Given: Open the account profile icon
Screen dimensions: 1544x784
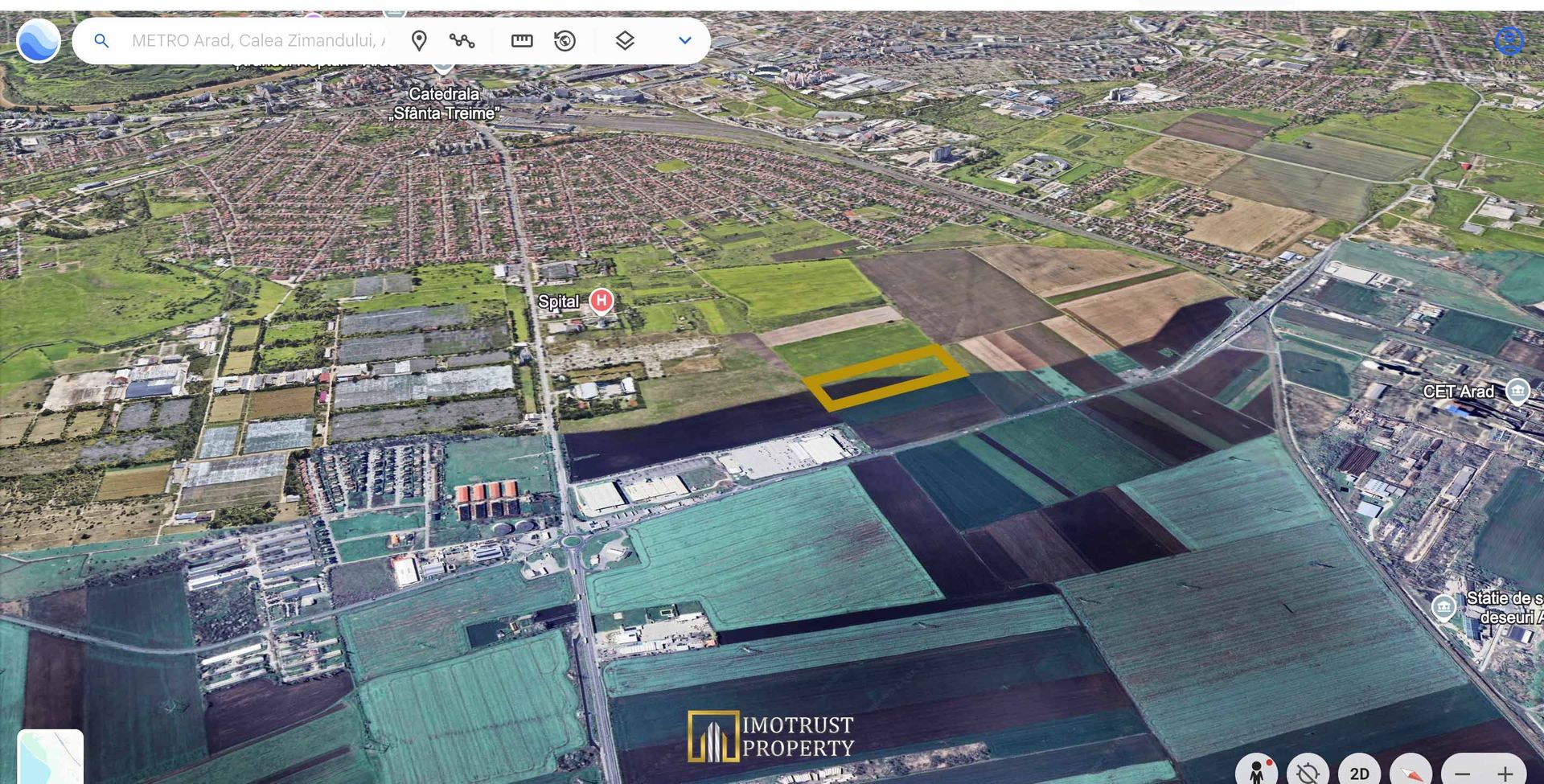Looking at the screenshot, I should 1509,40.
